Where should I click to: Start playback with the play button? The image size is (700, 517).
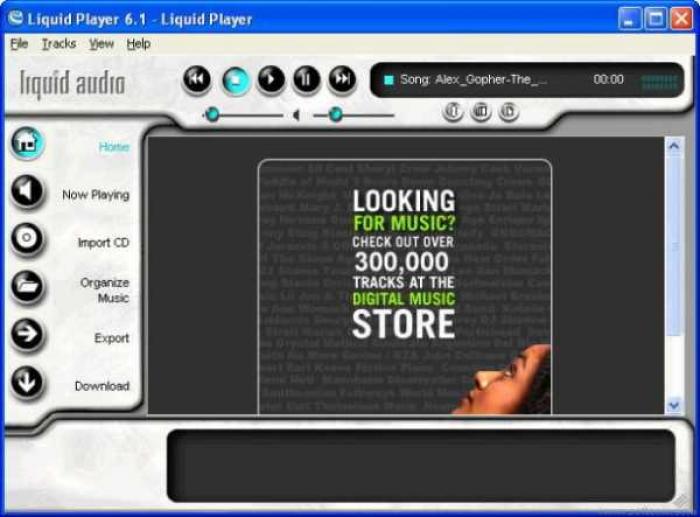pos(271,80)
